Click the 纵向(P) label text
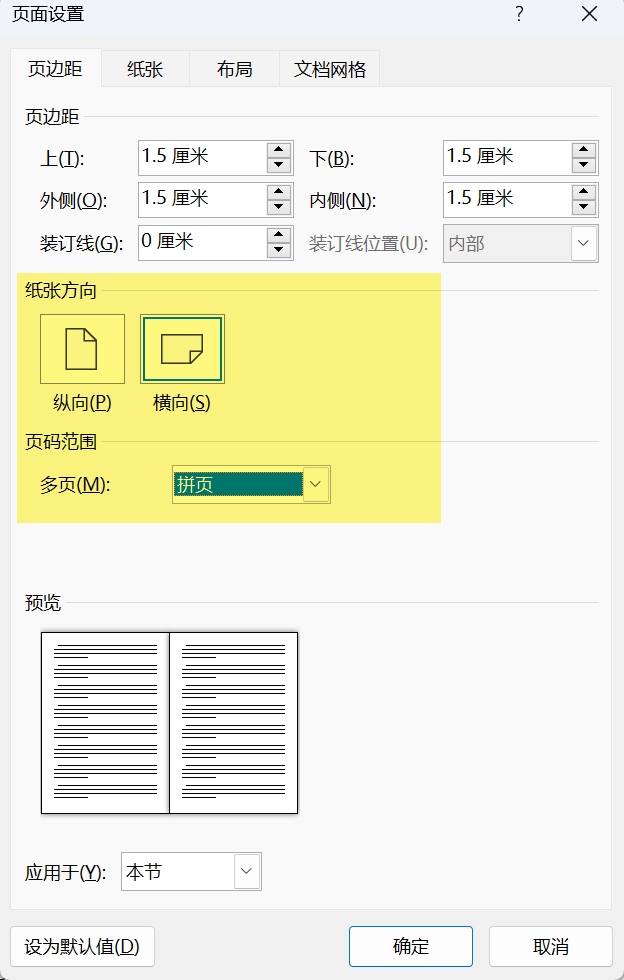The image size is (624, 980). click(x=83, y=402)
